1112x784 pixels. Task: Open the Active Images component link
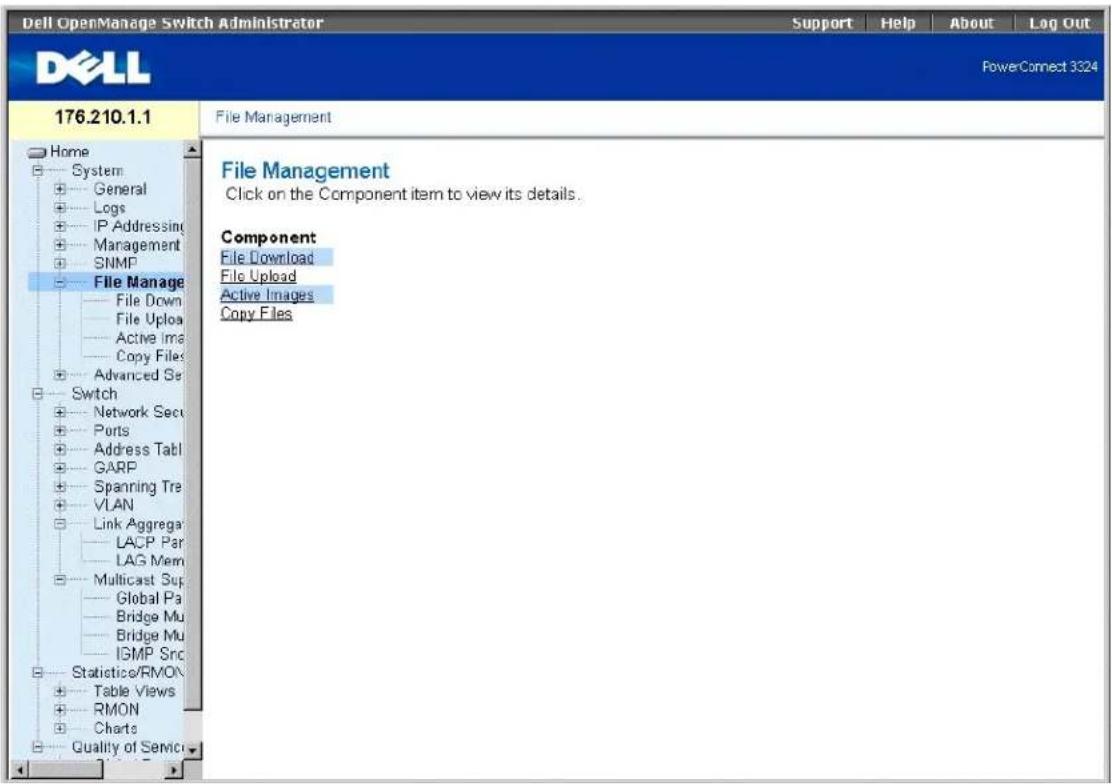pos(267,294)
